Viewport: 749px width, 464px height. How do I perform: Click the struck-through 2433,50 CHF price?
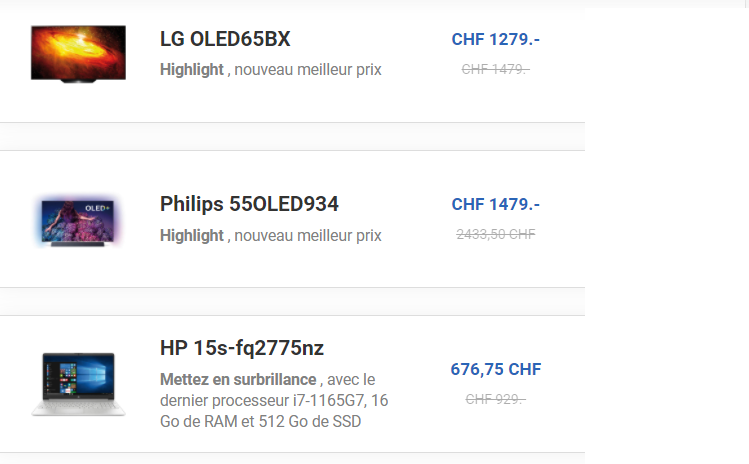495,234
